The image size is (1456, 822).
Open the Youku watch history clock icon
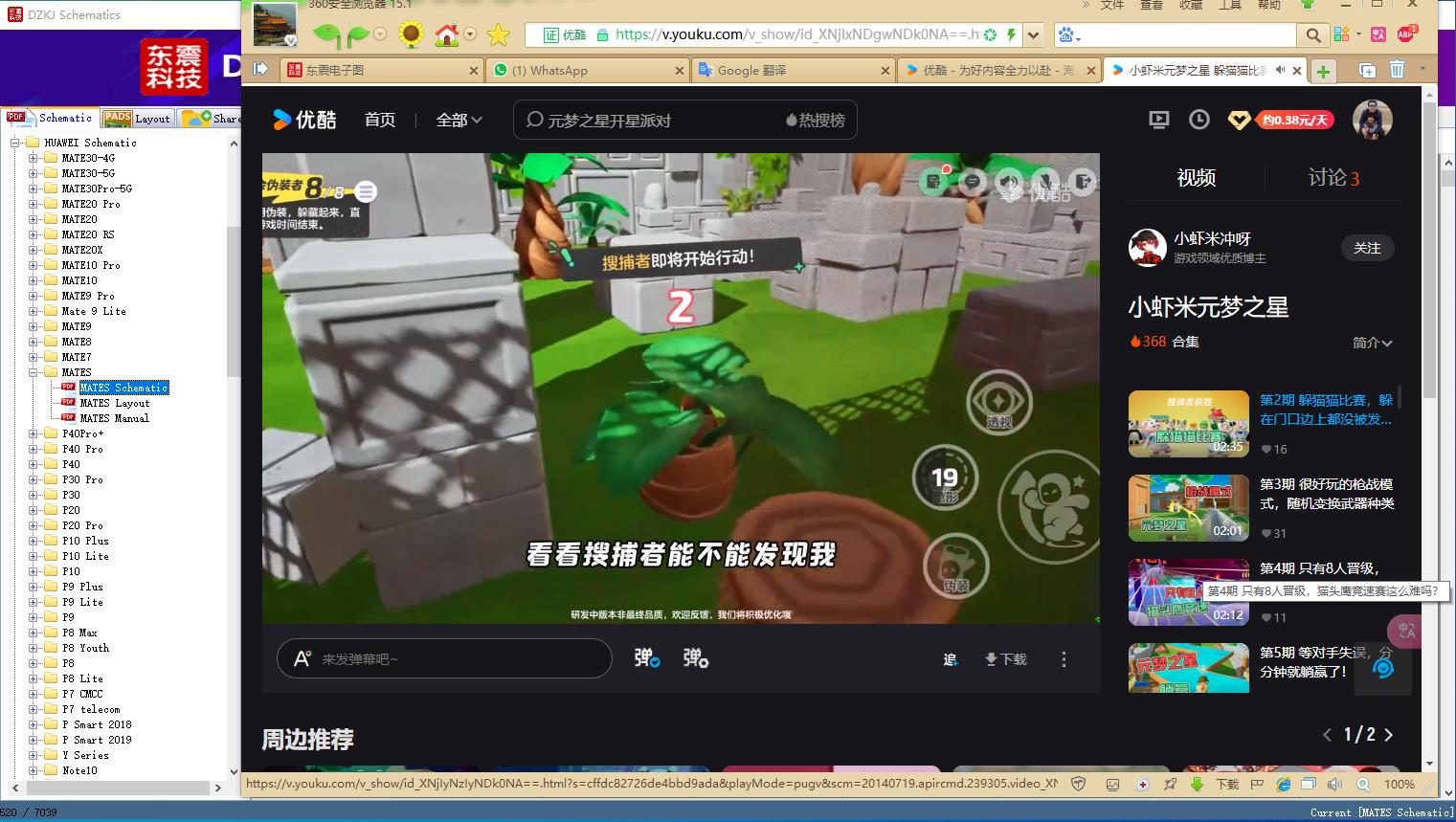[x=1198, y=120]
